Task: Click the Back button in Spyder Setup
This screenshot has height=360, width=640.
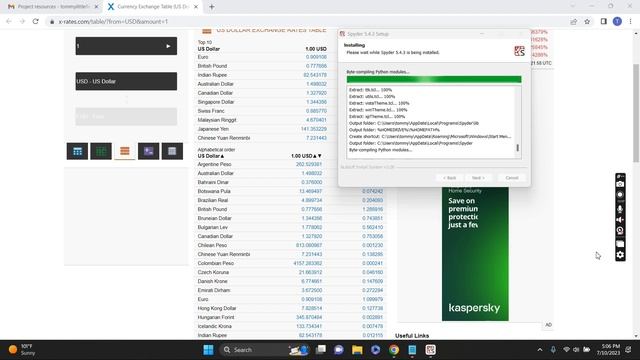Action: 449,178
